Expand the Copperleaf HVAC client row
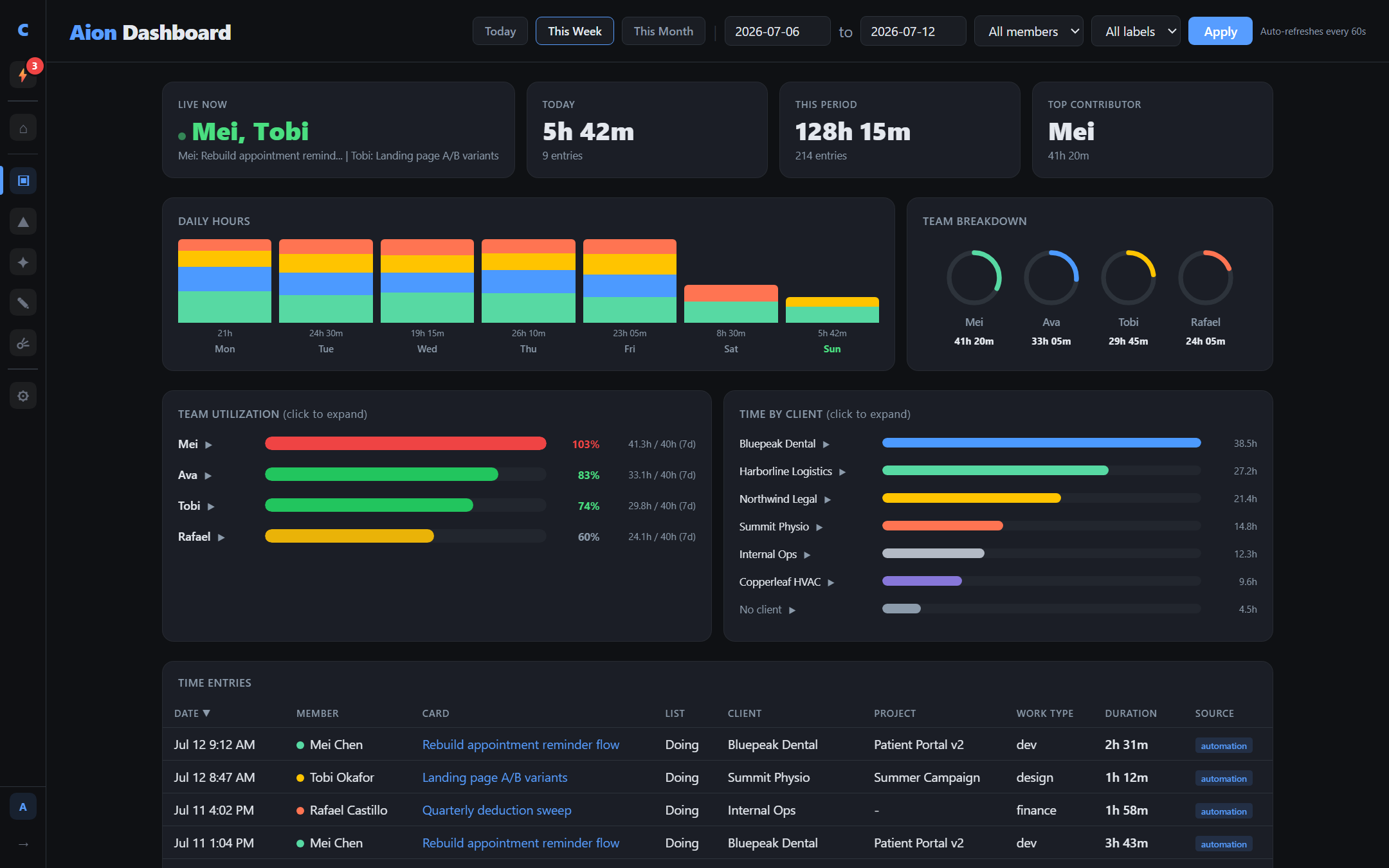The image size is (1389, 868). (998, 582)
